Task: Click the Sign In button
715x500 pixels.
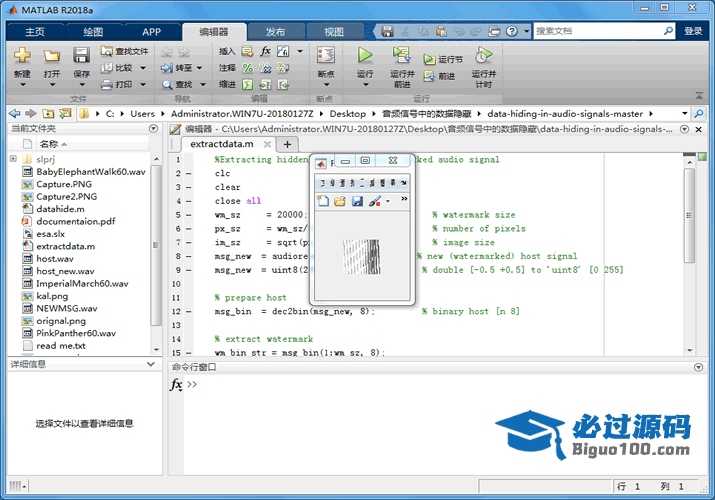Action: pos(693,31)
